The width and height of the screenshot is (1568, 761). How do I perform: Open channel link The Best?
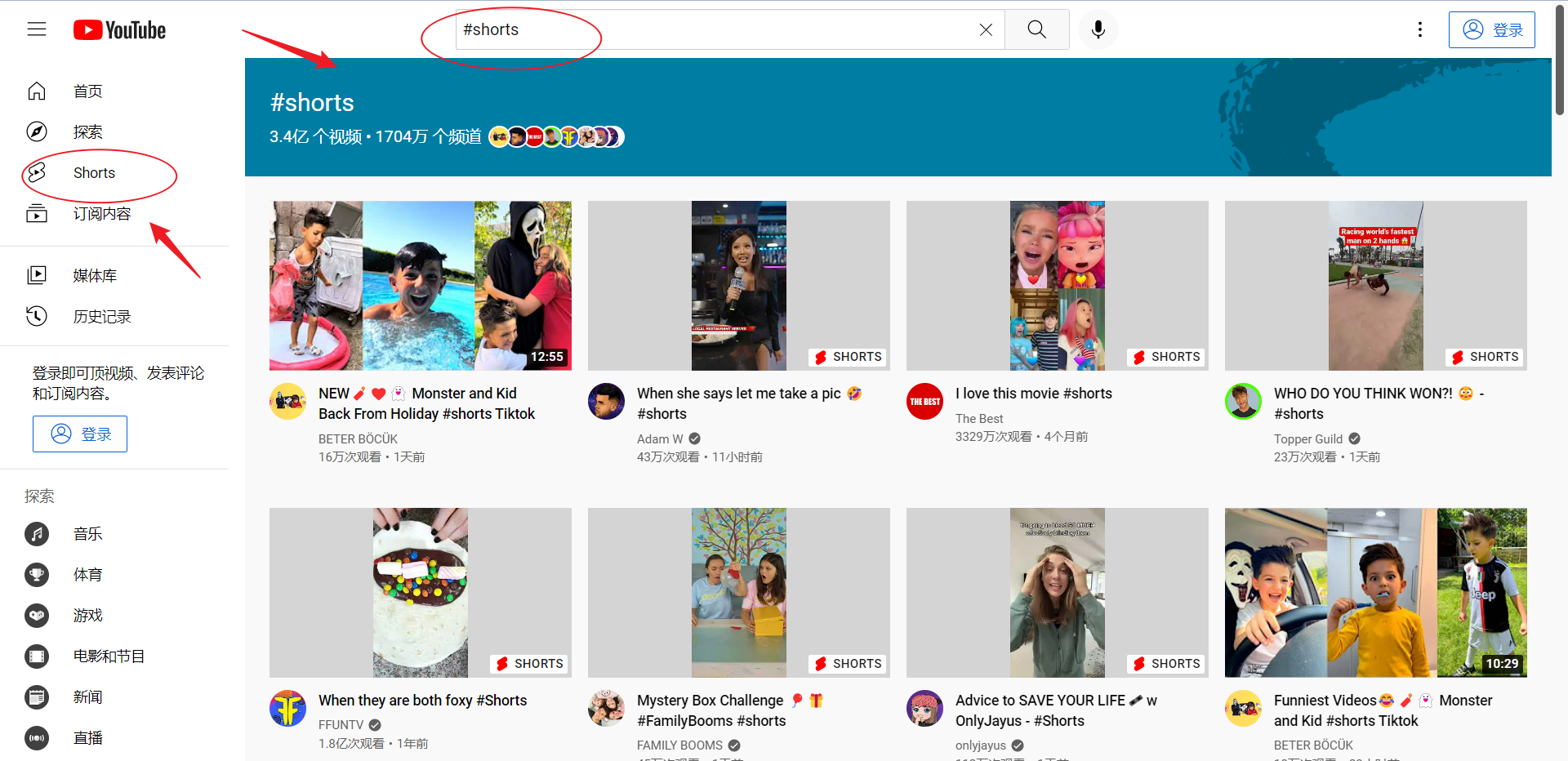979,419
